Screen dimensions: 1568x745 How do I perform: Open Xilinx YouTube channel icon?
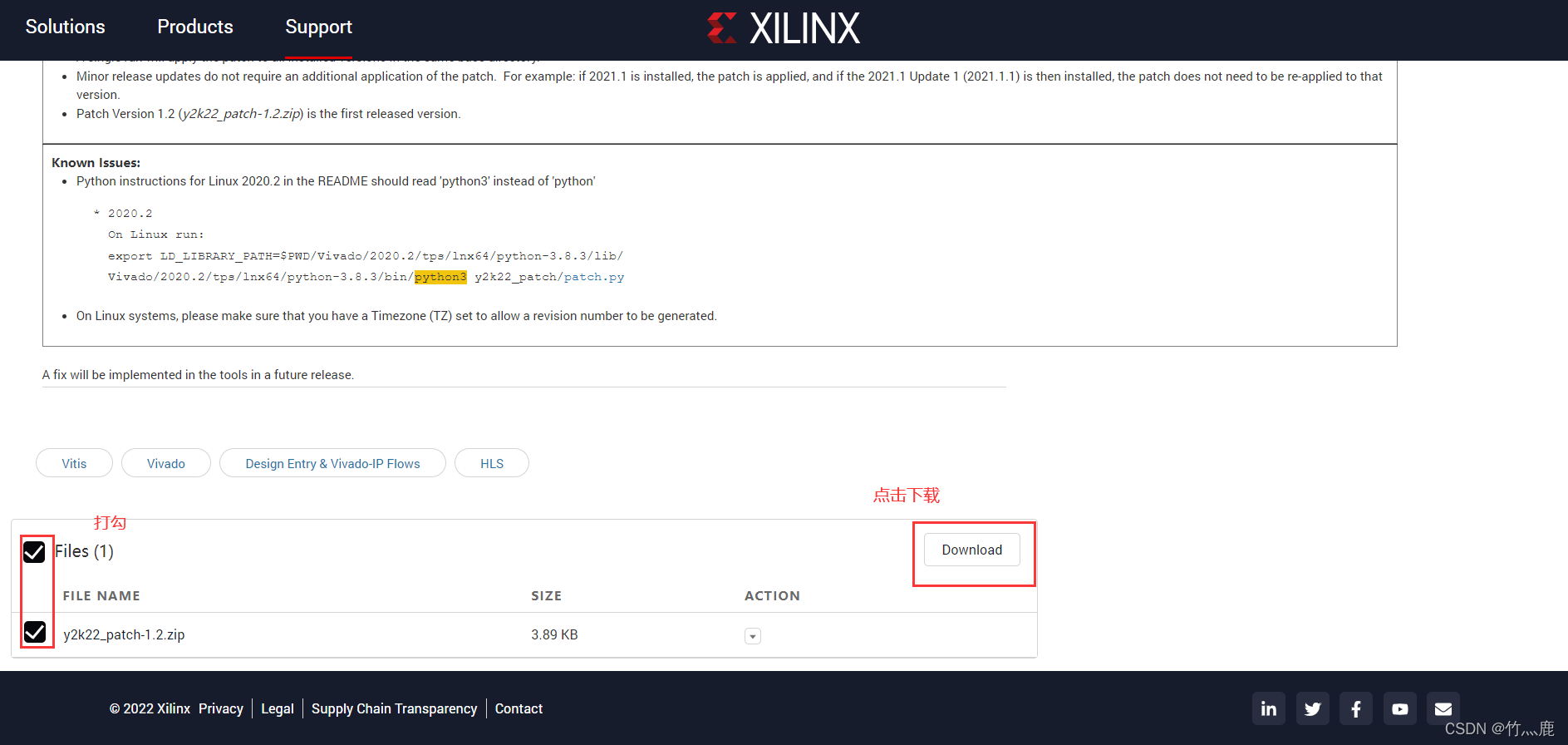coord(1399,708)
